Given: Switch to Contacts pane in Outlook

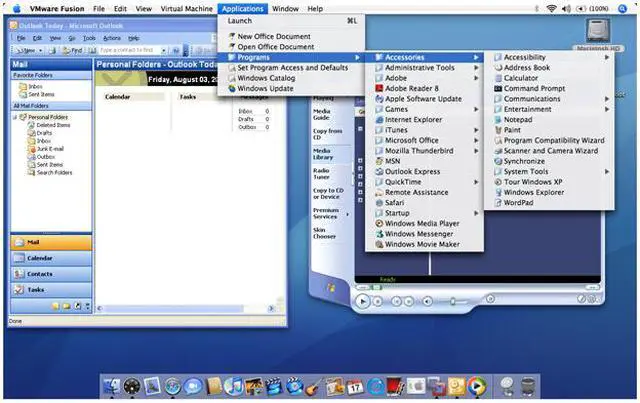Looking at the screenshot, I should [51, 274].
